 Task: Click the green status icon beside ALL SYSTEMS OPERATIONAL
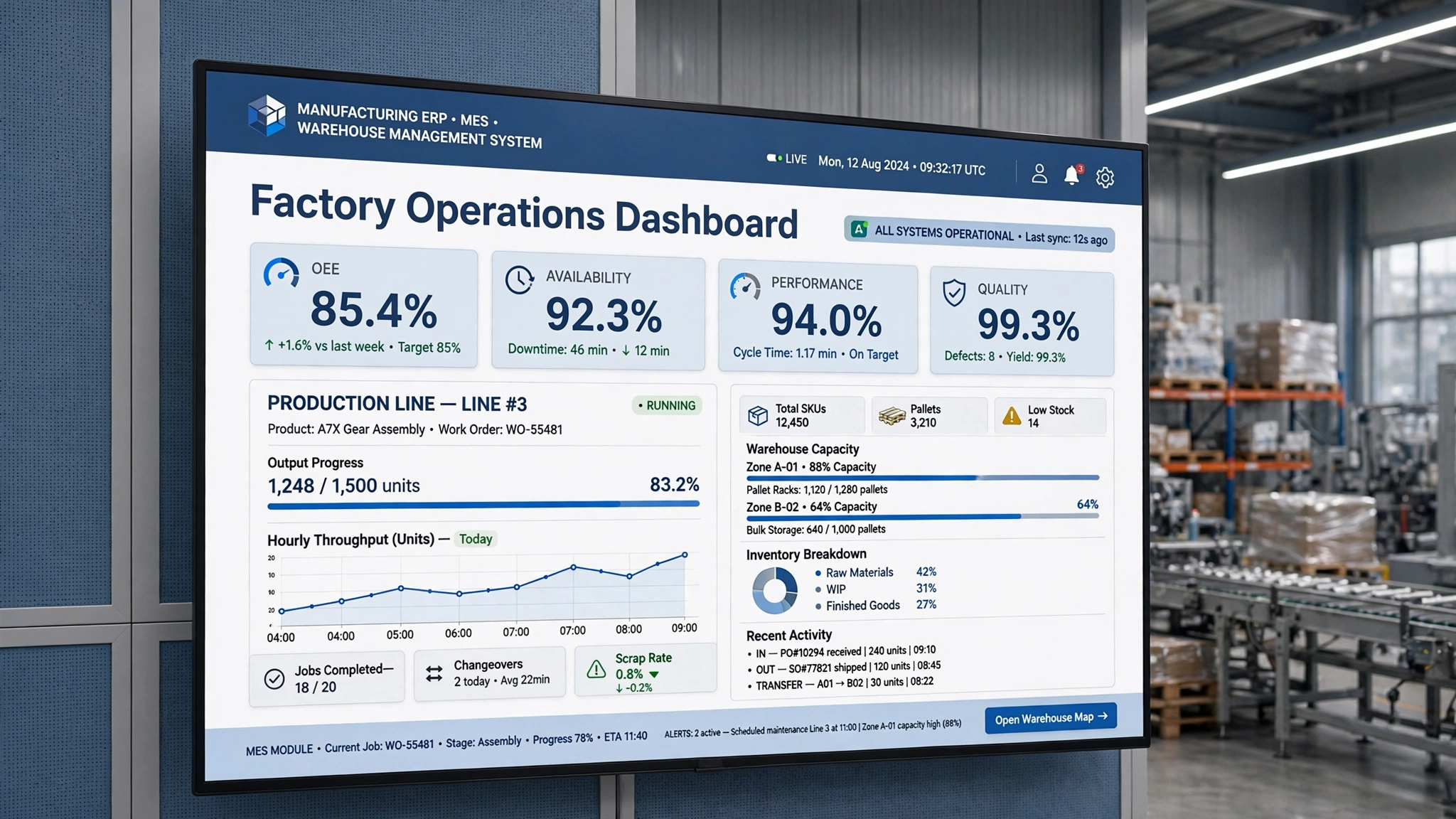tap(859, 229)
